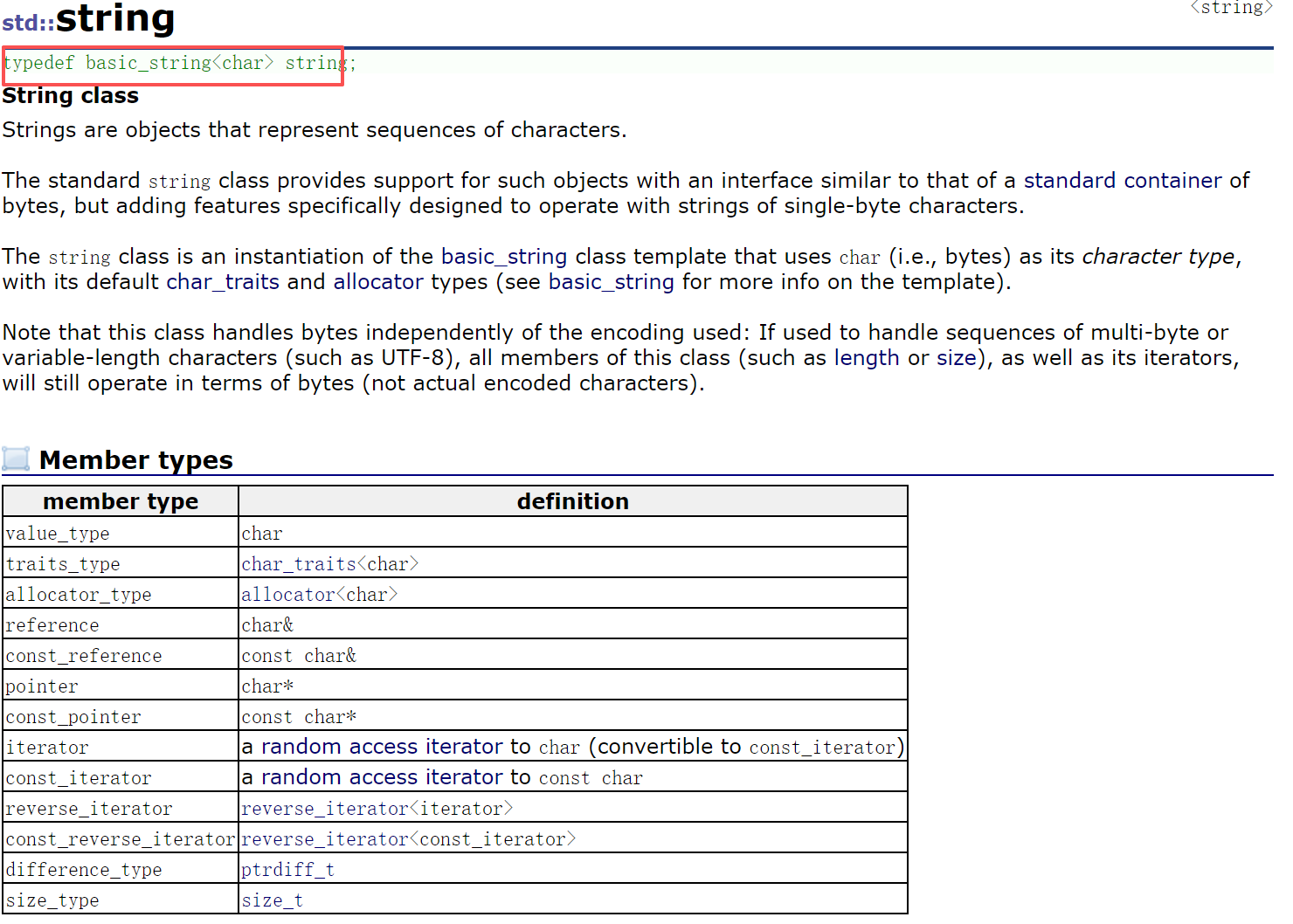The width and height of the screenshot is (1293, 924).
Task: Click the 'char&' definition cell
Action: pyautogui.click(x=573, y=624)
